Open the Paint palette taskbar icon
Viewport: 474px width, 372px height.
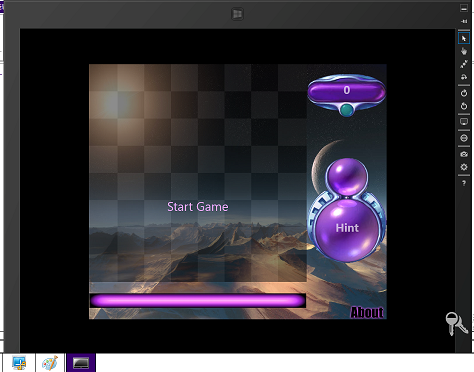pos(50,363)
